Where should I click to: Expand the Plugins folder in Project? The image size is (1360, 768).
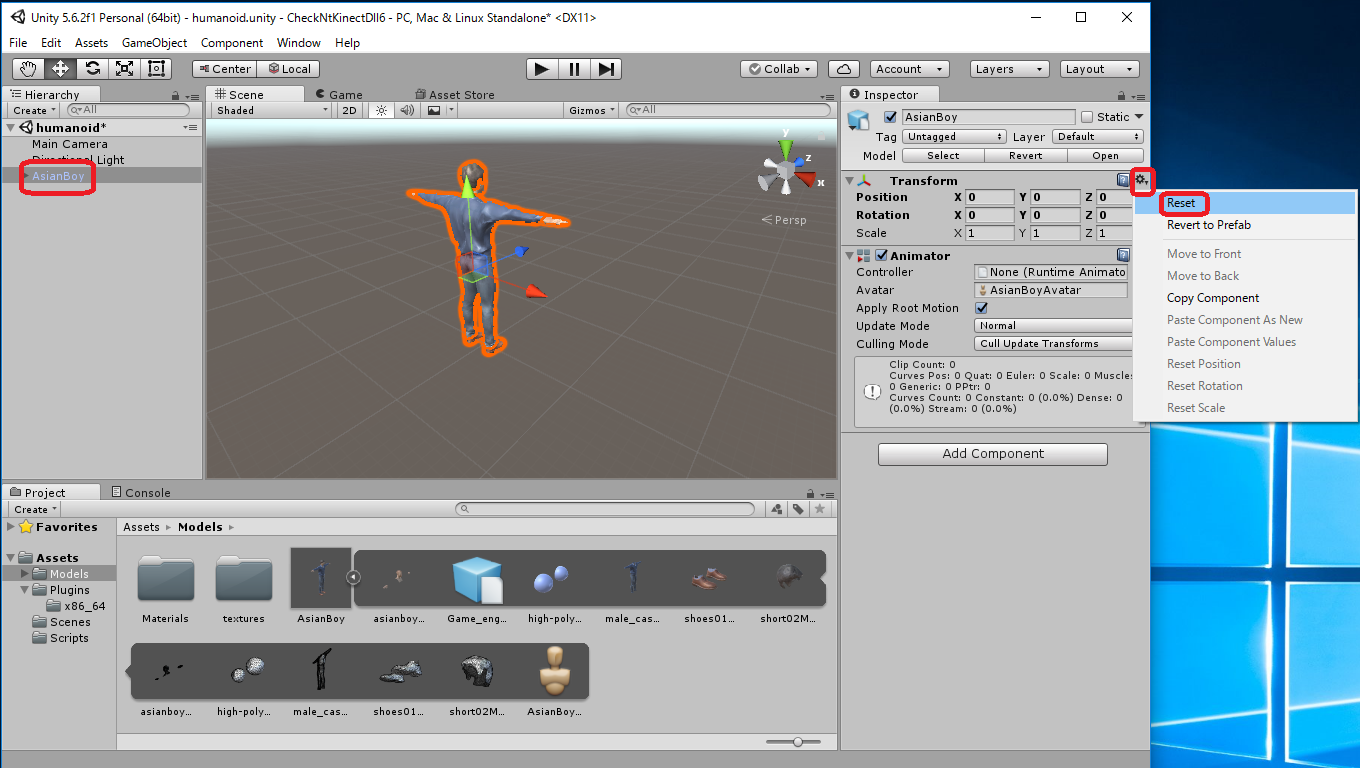pyautogui.click(x=26, y=590)
